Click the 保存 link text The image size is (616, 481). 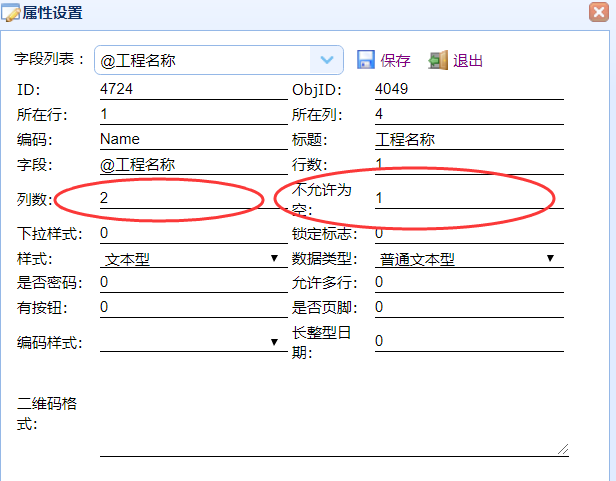[x=395, y=61]
